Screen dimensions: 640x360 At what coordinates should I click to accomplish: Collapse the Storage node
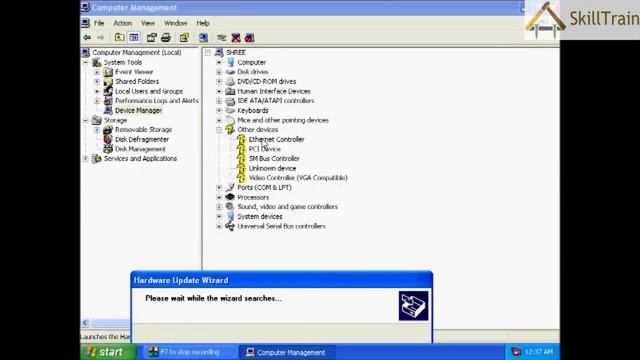[86, 120]
